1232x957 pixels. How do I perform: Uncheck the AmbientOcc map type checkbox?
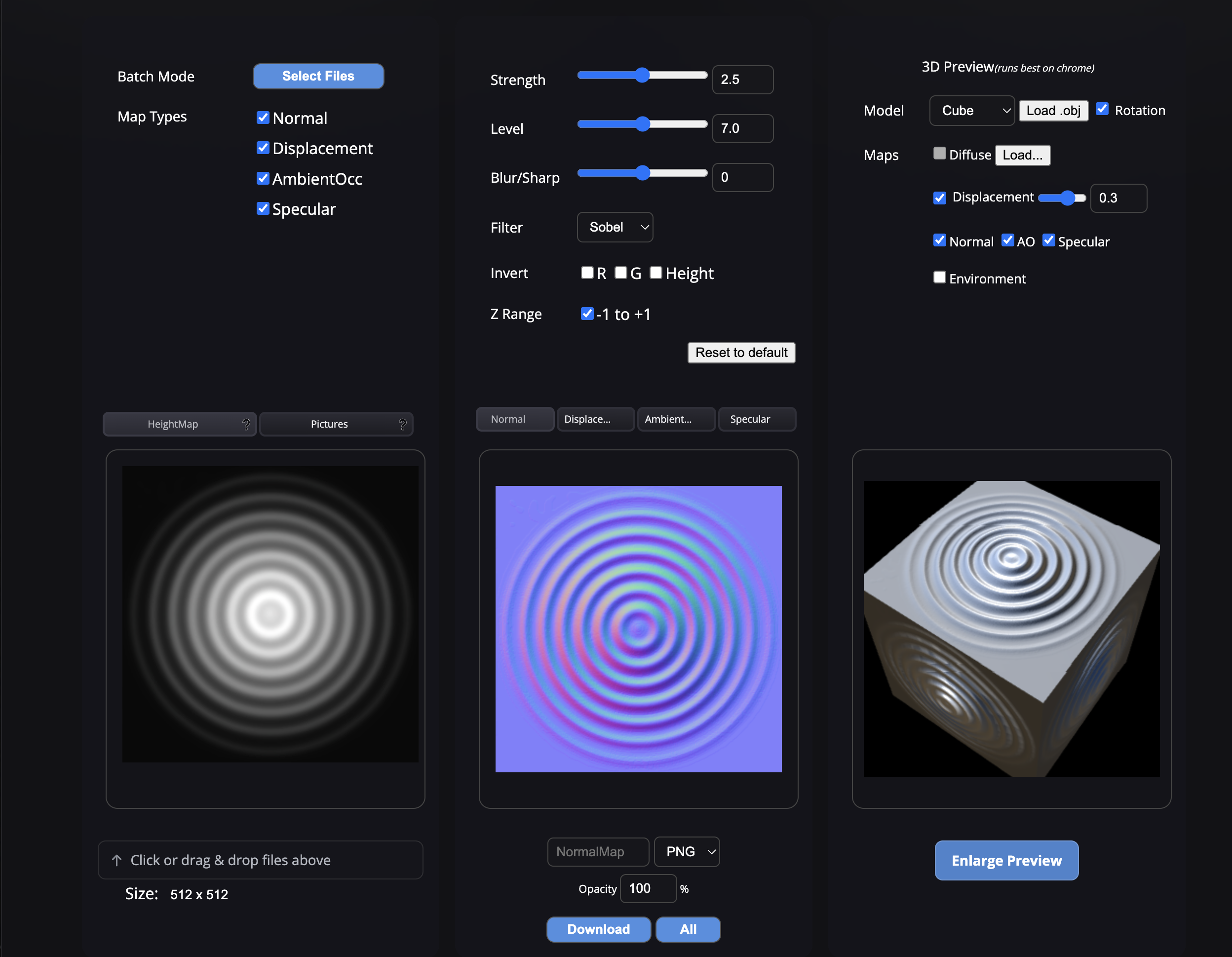click(x=263, y=178)
